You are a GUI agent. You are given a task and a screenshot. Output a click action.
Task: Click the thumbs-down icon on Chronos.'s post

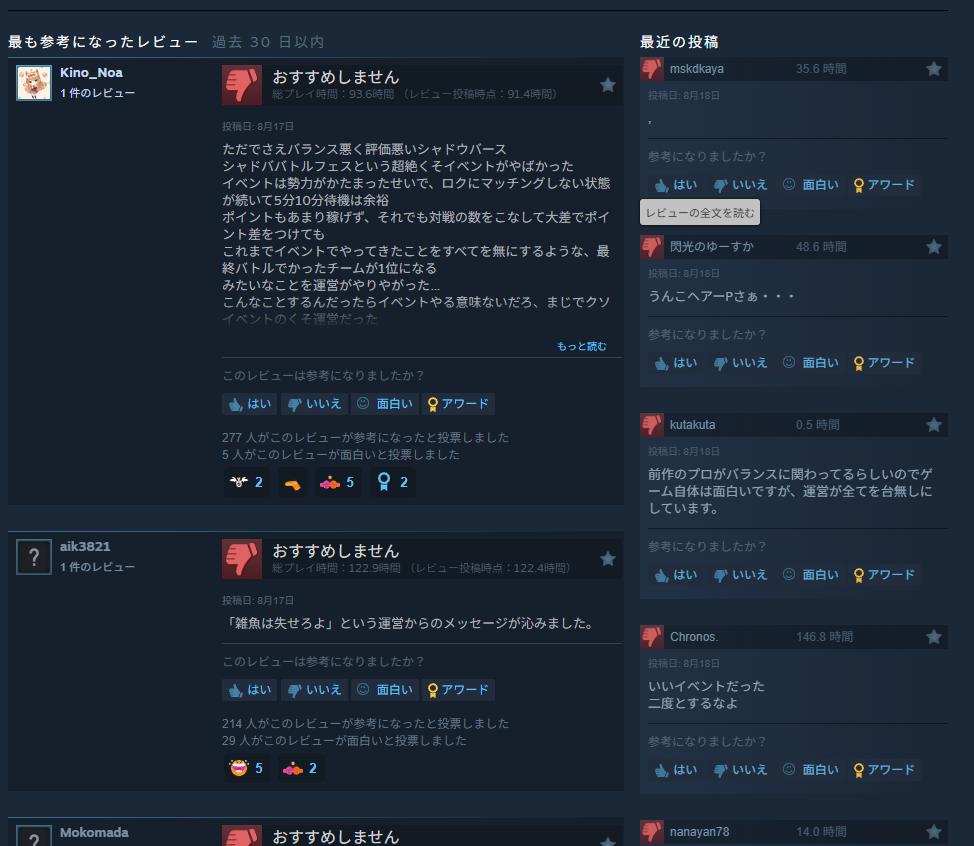click(x=652, y=637)
